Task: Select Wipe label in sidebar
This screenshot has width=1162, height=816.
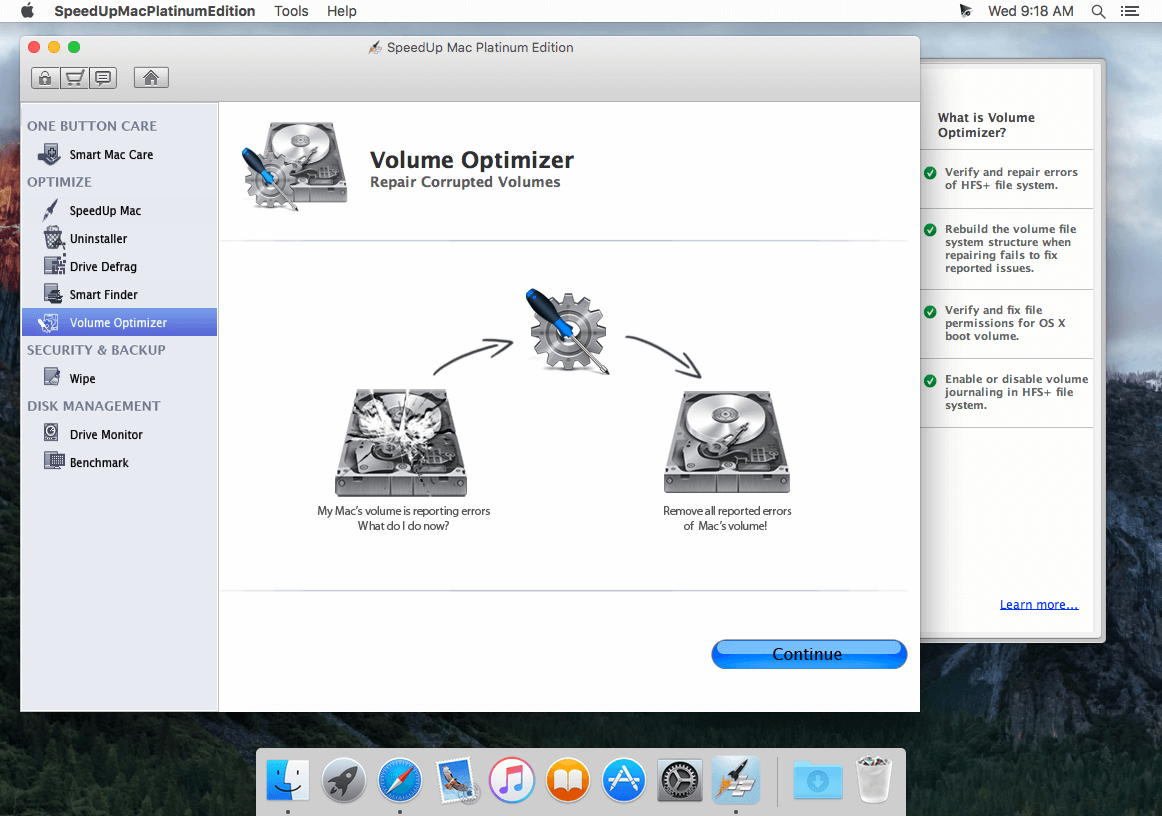Action: tap(82, 379)
